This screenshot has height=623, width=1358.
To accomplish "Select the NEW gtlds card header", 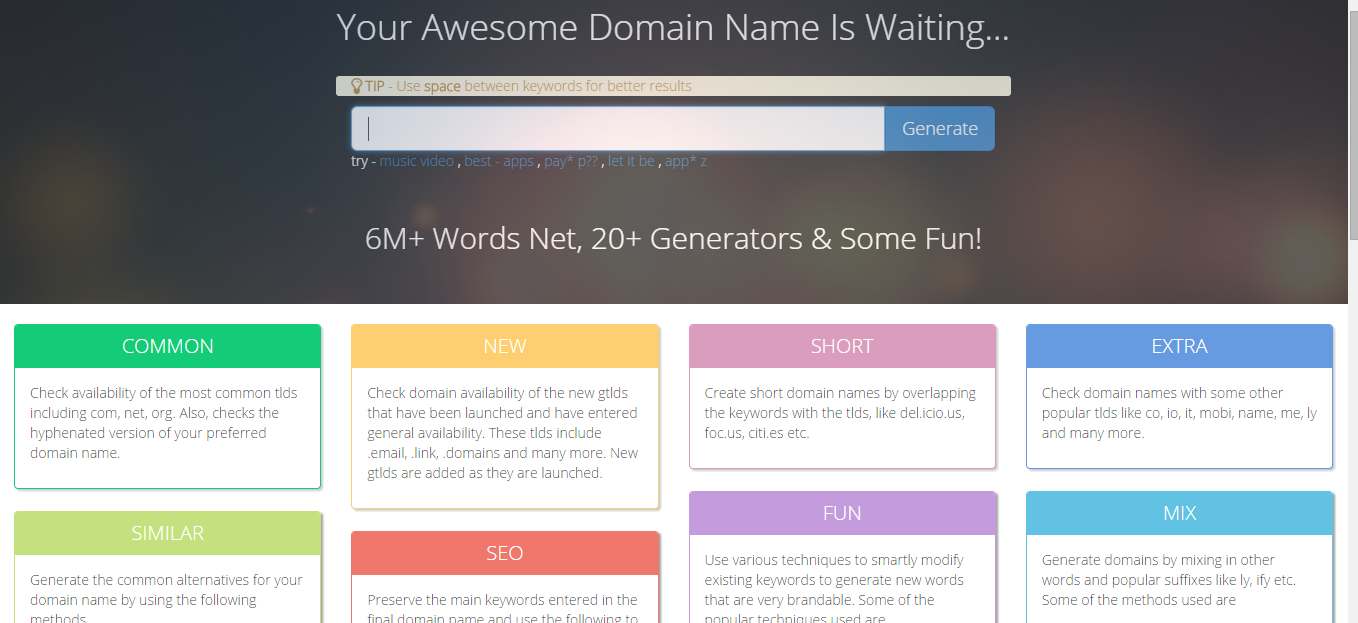I will coord(505,346).
